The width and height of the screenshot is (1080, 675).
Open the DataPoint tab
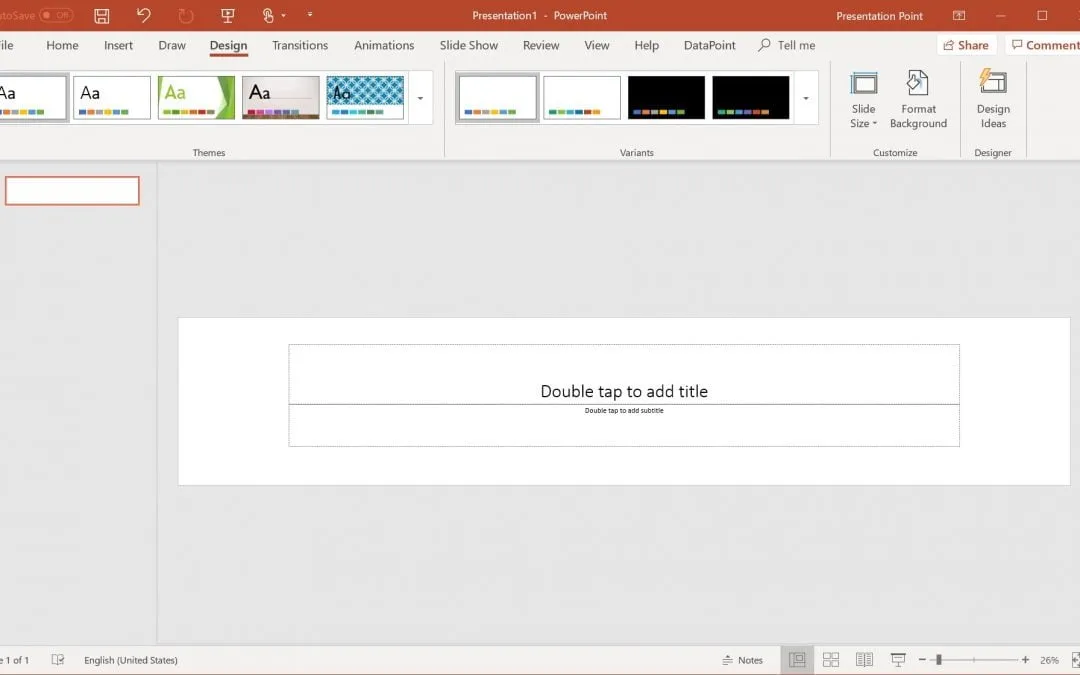(709, 45)
